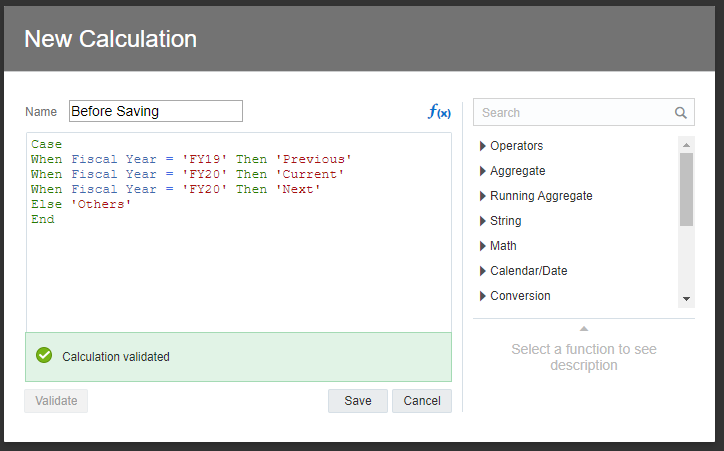The height and width of the screenshot is (451, 724).
Task: Expand the String functions category
Action: tap(483, 221)
